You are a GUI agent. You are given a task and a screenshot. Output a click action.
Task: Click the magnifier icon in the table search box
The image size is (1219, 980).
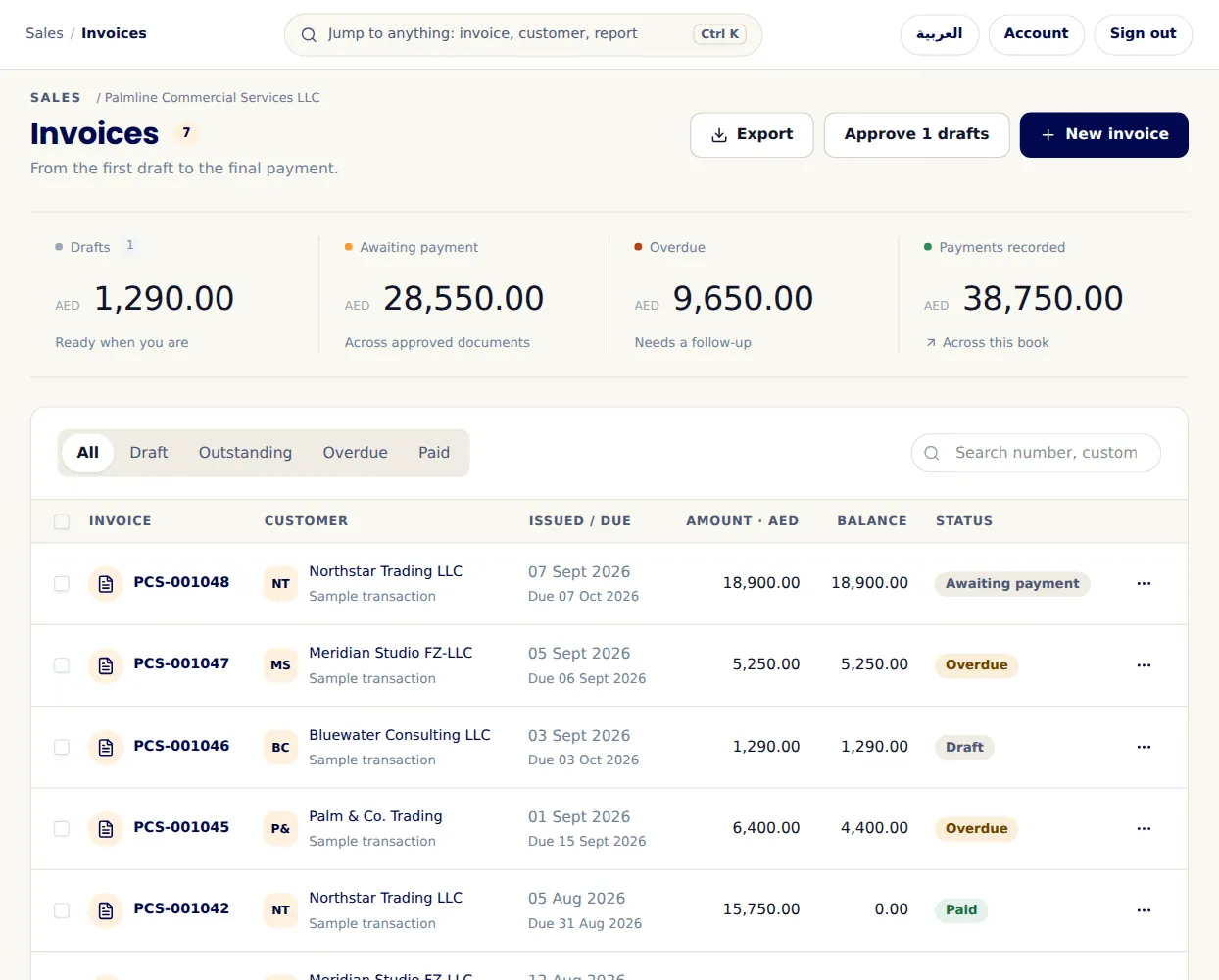[932, 453]
